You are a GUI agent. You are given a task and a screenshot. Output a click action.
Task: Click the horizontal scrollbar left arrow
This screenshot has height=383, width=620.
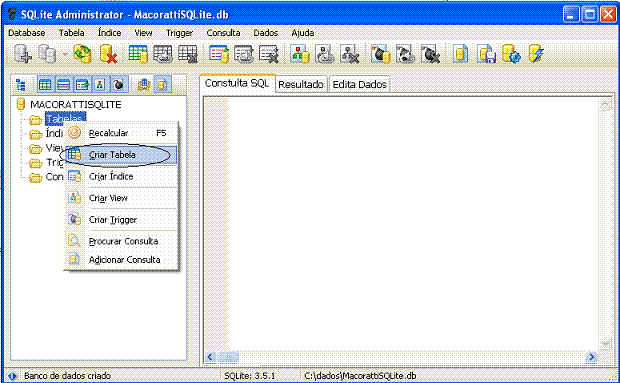[x=210, y=357]
